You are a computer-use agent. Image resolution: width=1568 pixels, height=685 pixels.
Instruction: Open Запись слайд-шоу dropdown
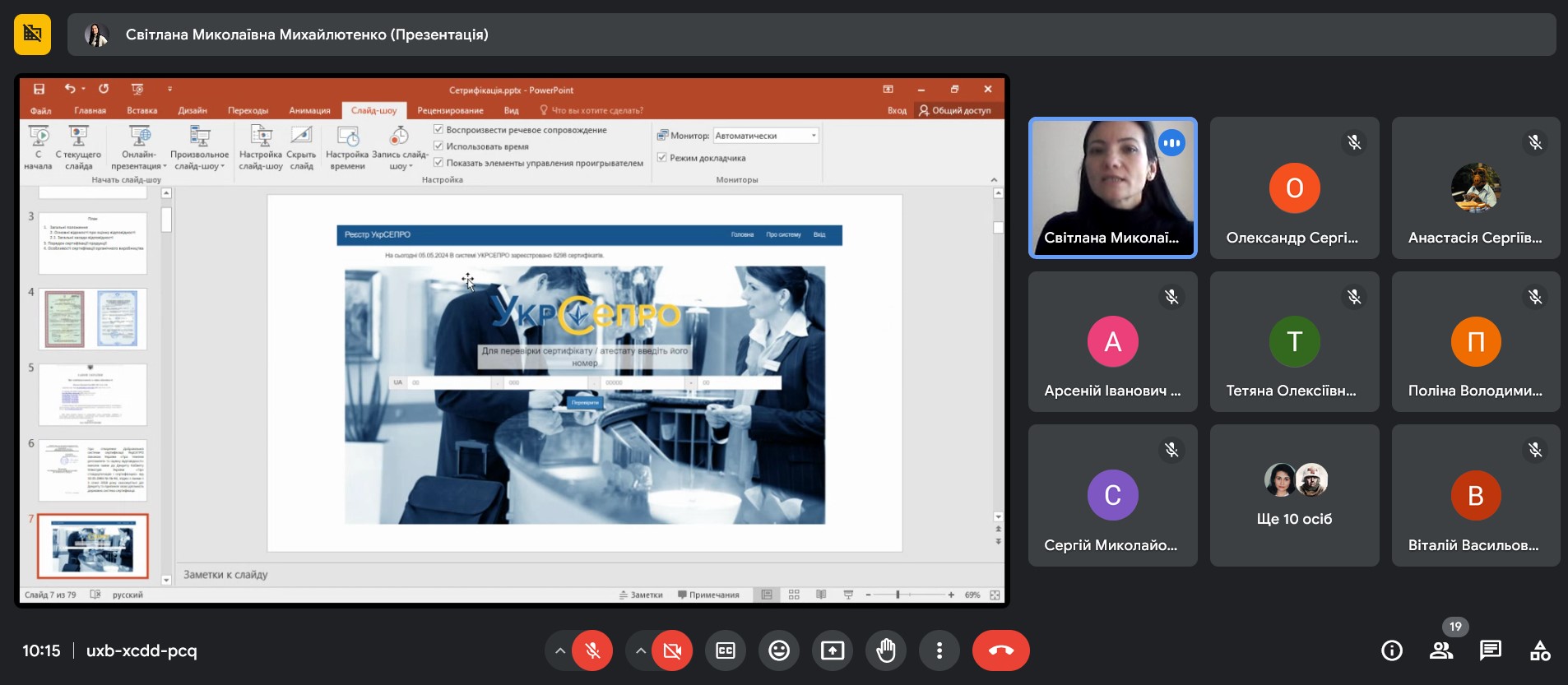[x=400, y=148]
